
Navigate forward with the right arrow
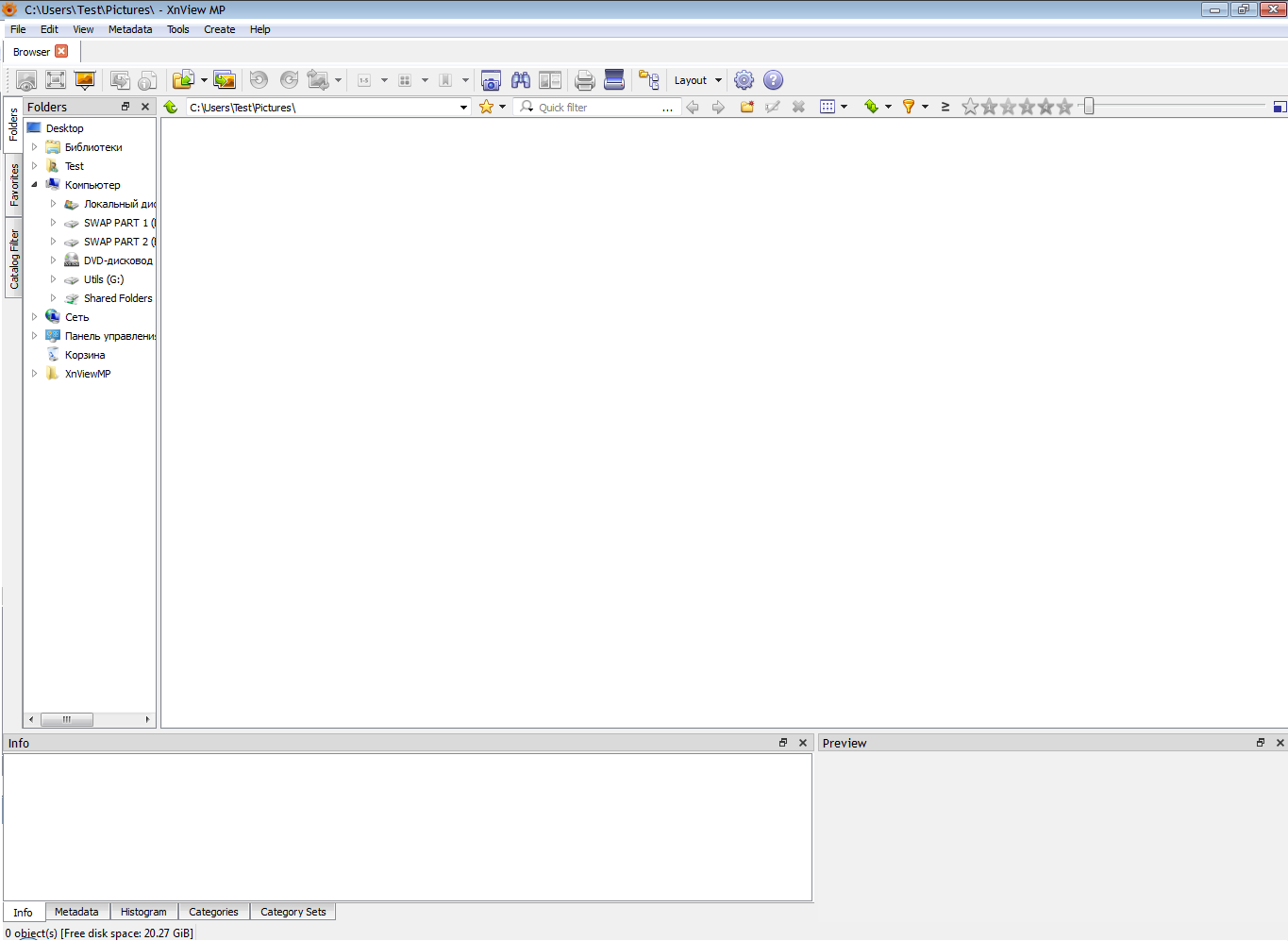pos(718,107)
